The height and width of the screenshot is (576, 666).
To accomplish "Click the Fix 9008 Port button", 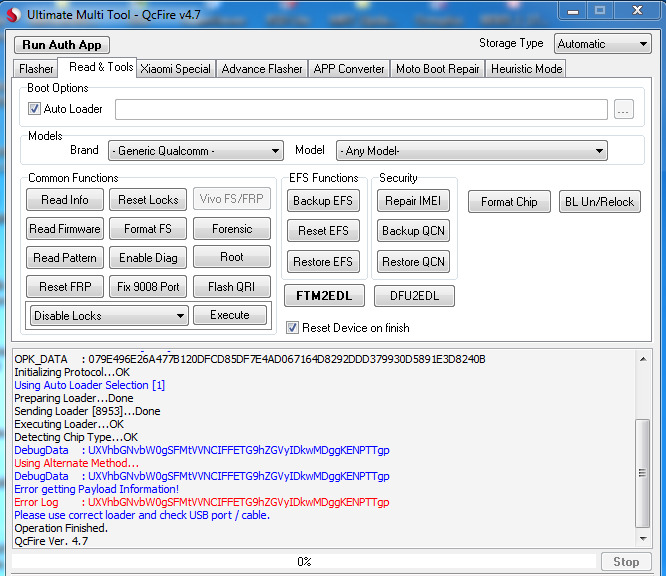I will [148, 286].
